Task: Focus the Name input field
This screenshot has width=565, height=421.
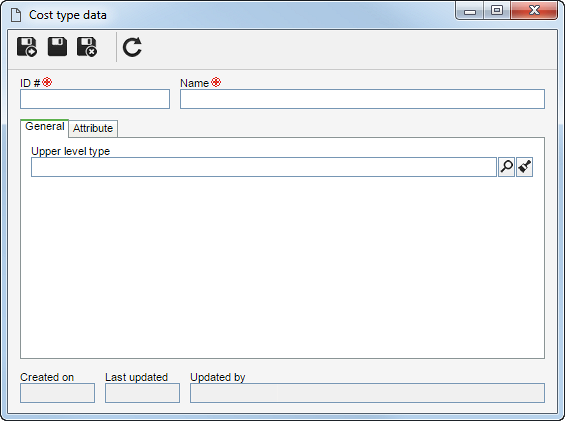Action: (362, 99)
